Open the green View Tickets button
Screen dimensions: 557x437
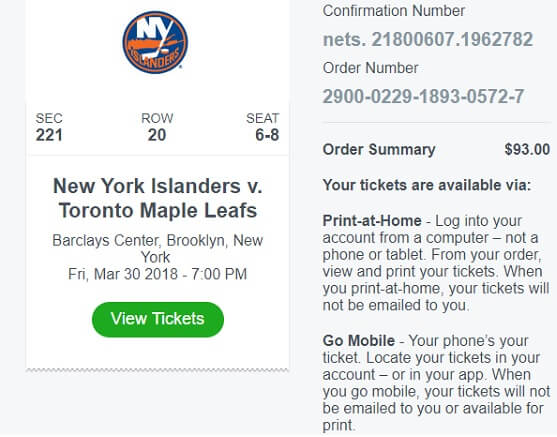click(158, 319)
